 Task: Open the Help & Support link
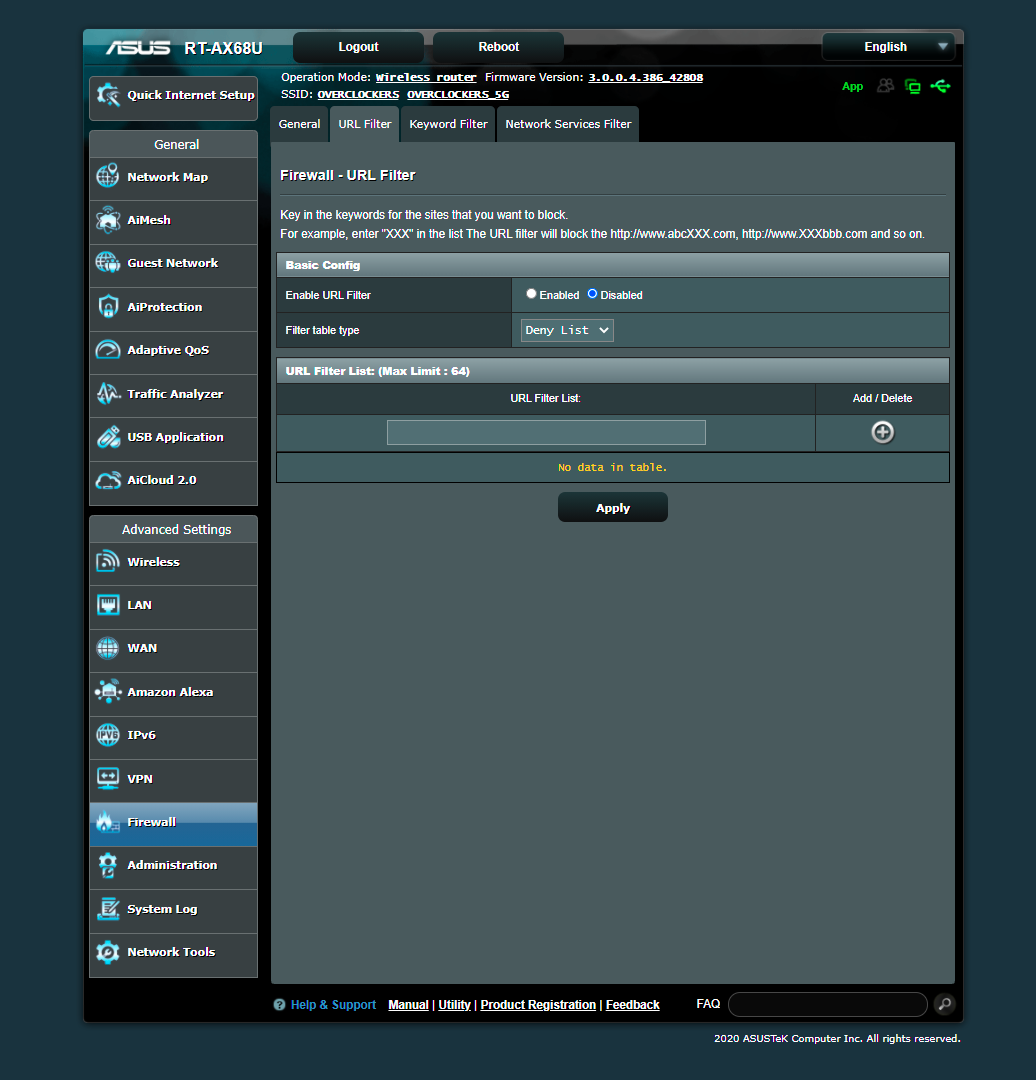[333, 1005]
